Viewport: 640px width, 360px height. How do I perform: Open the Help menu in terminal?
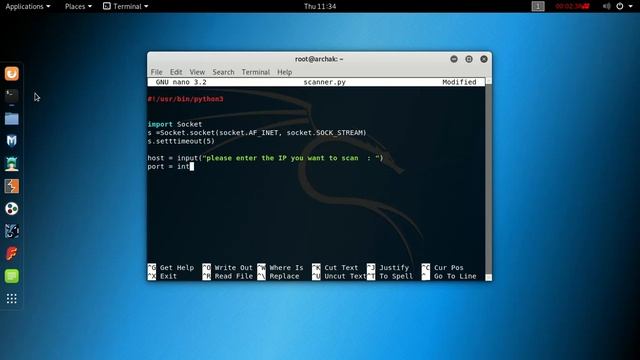pyautogui.click(x=284, y=72)
